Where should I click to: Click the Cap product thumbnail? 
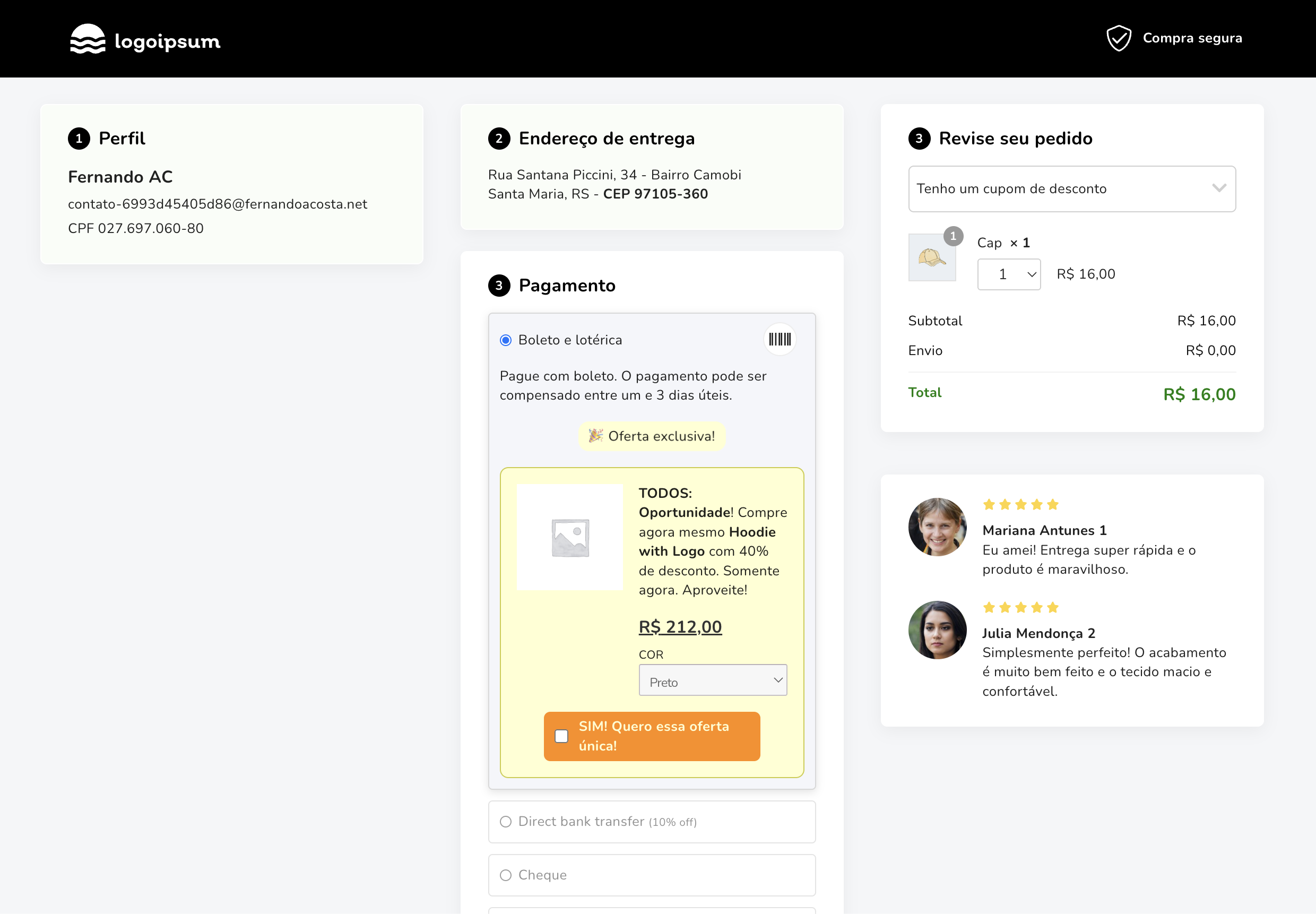click(x=932, y=258)
